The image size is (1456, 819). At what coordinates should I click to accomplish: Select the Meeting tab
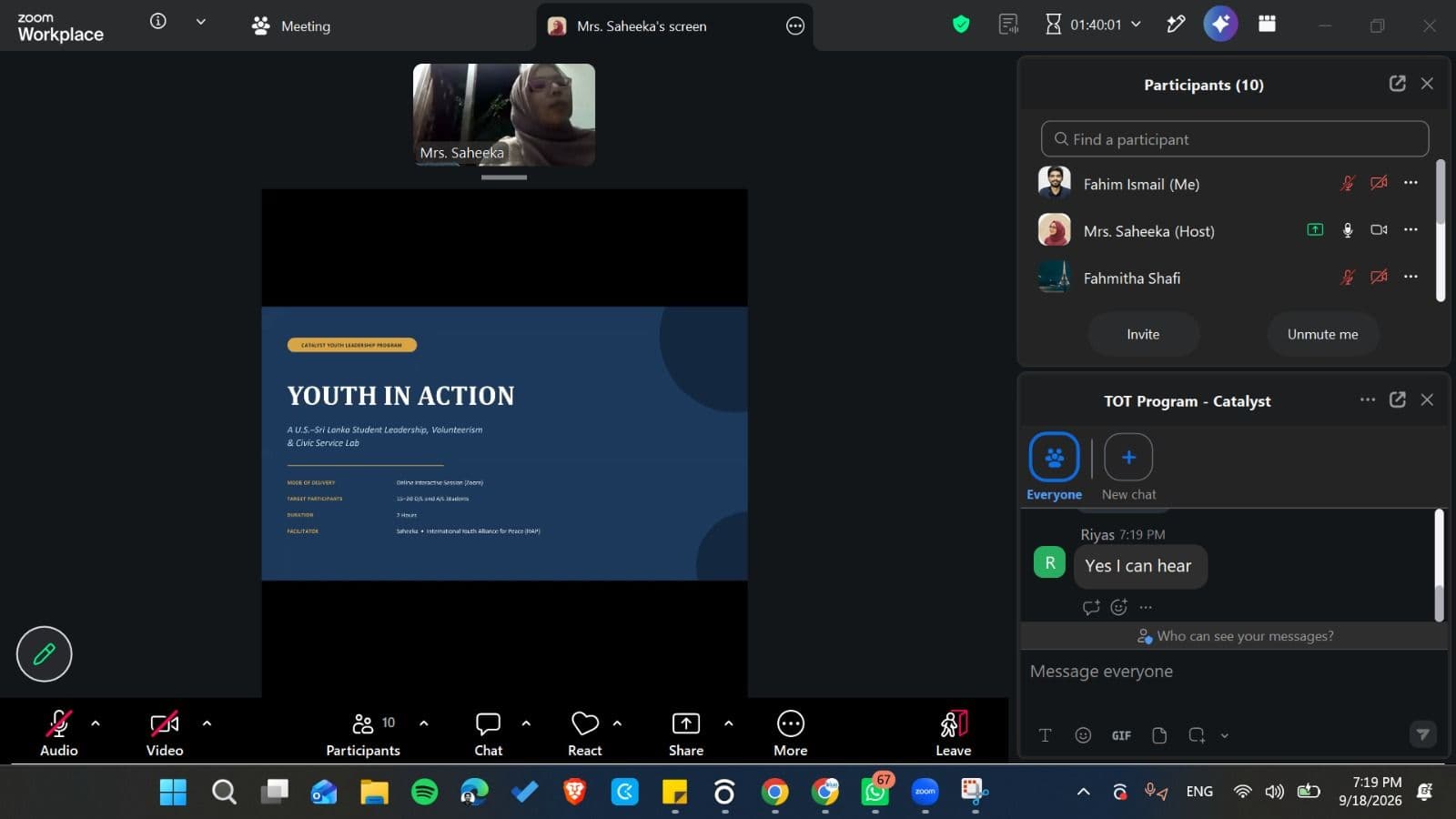click(291, 26)
